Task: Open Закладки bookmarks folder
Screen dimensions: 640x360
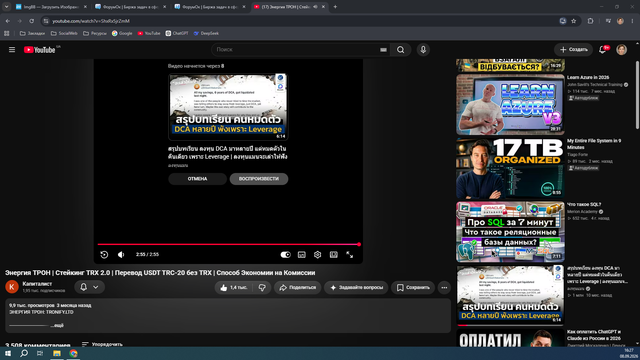Action: pos(32,33)
